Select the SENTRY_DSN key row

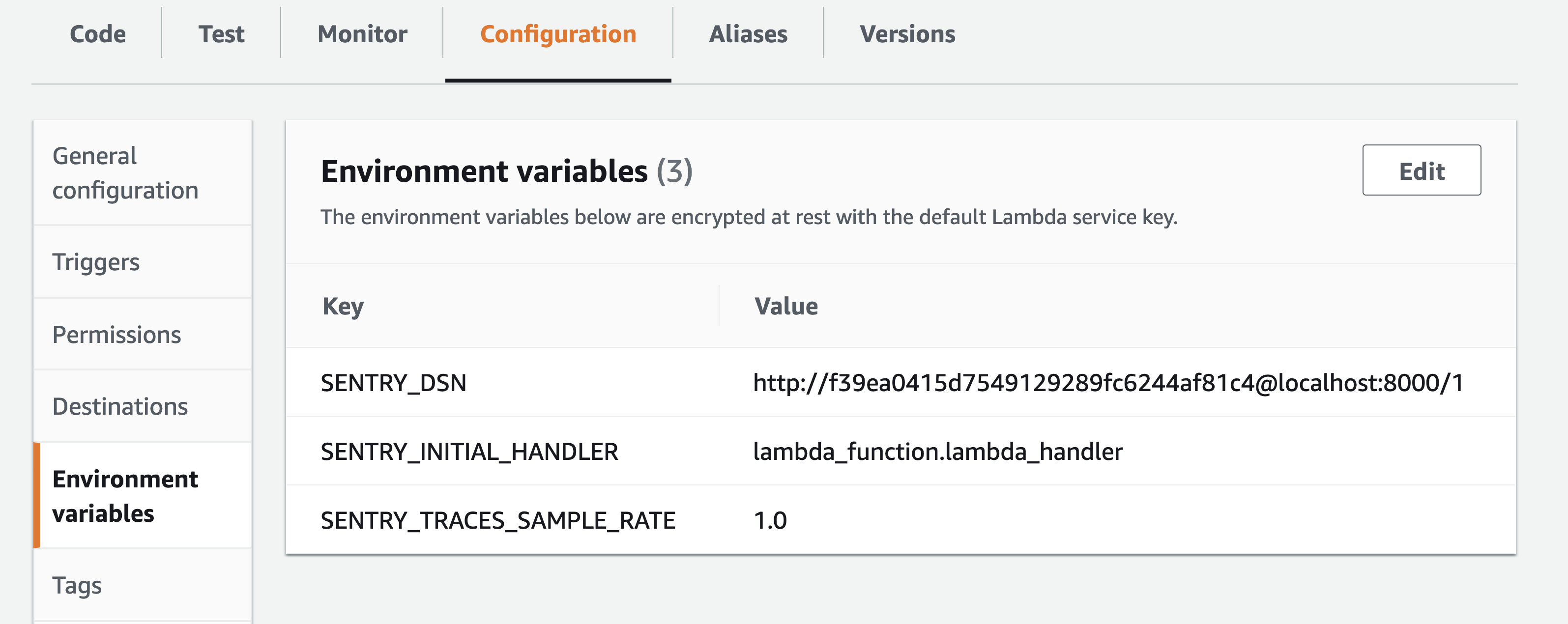[x=393, y=383]
